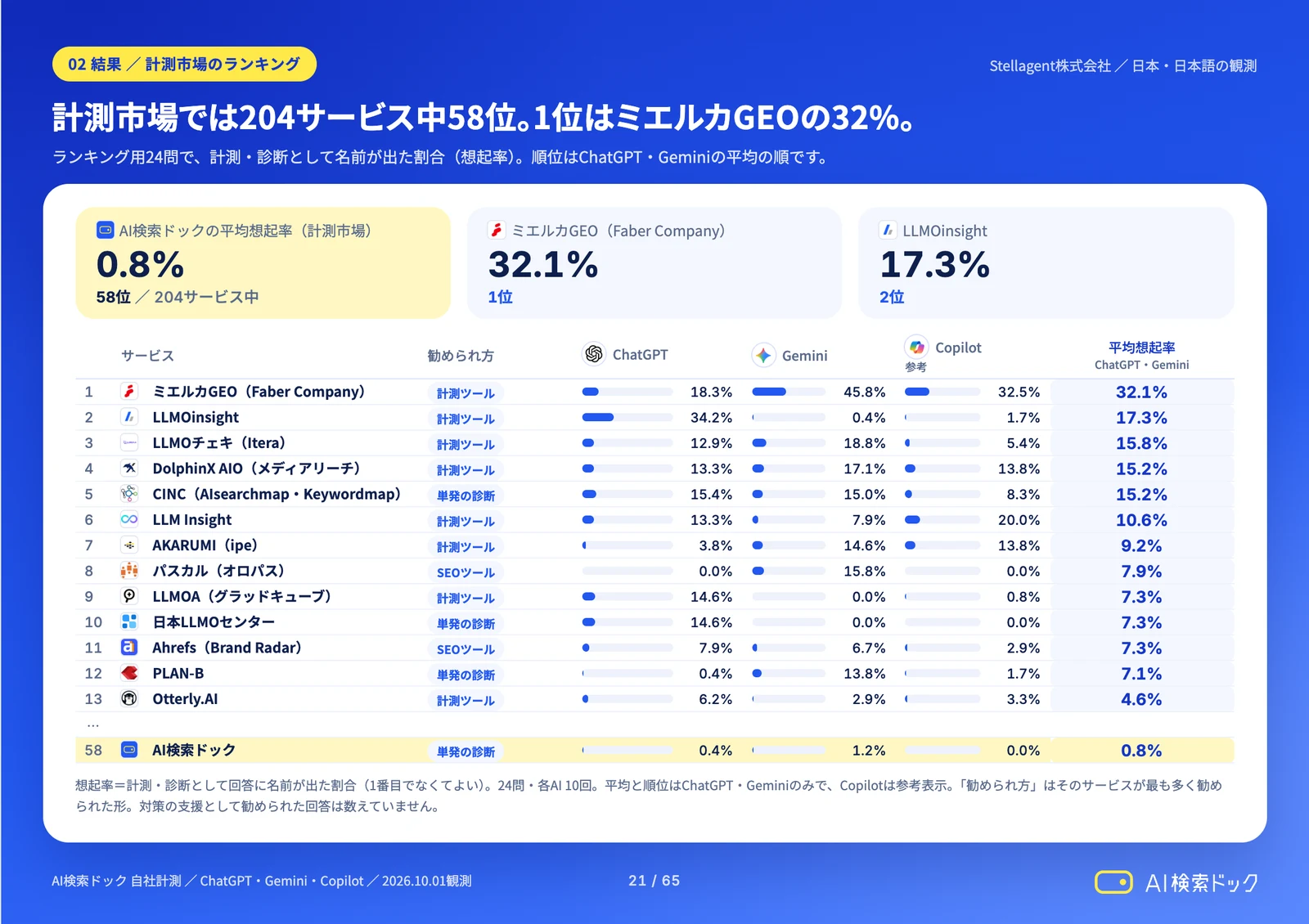Click the 日本LLMOセンター logo icon
Viewport: 1309px width, 924px height.
[129, 622]
